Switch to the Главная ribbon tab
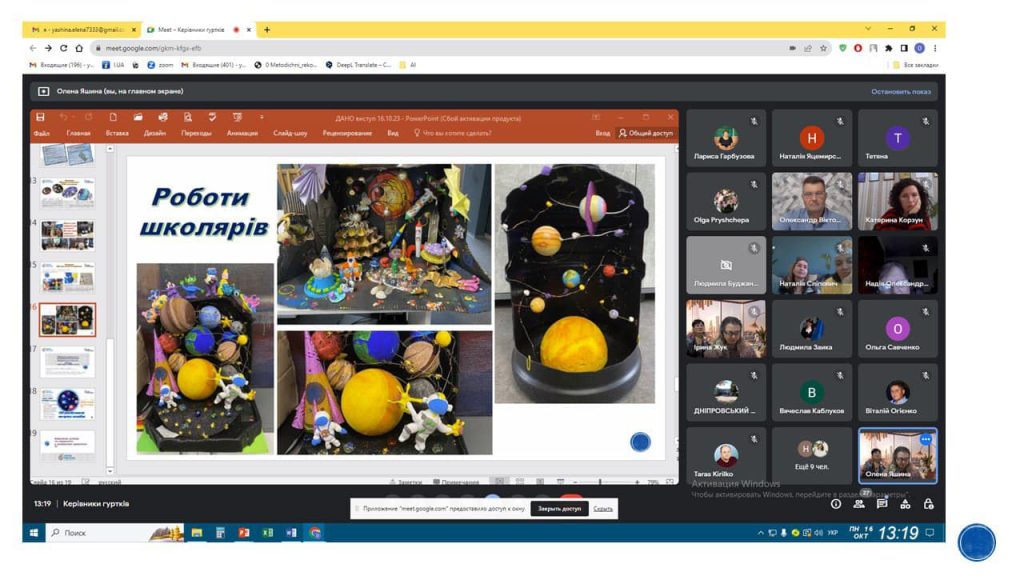Image resolution: width=1024 pixels, height=576 pixels. [x=78, y=133]
